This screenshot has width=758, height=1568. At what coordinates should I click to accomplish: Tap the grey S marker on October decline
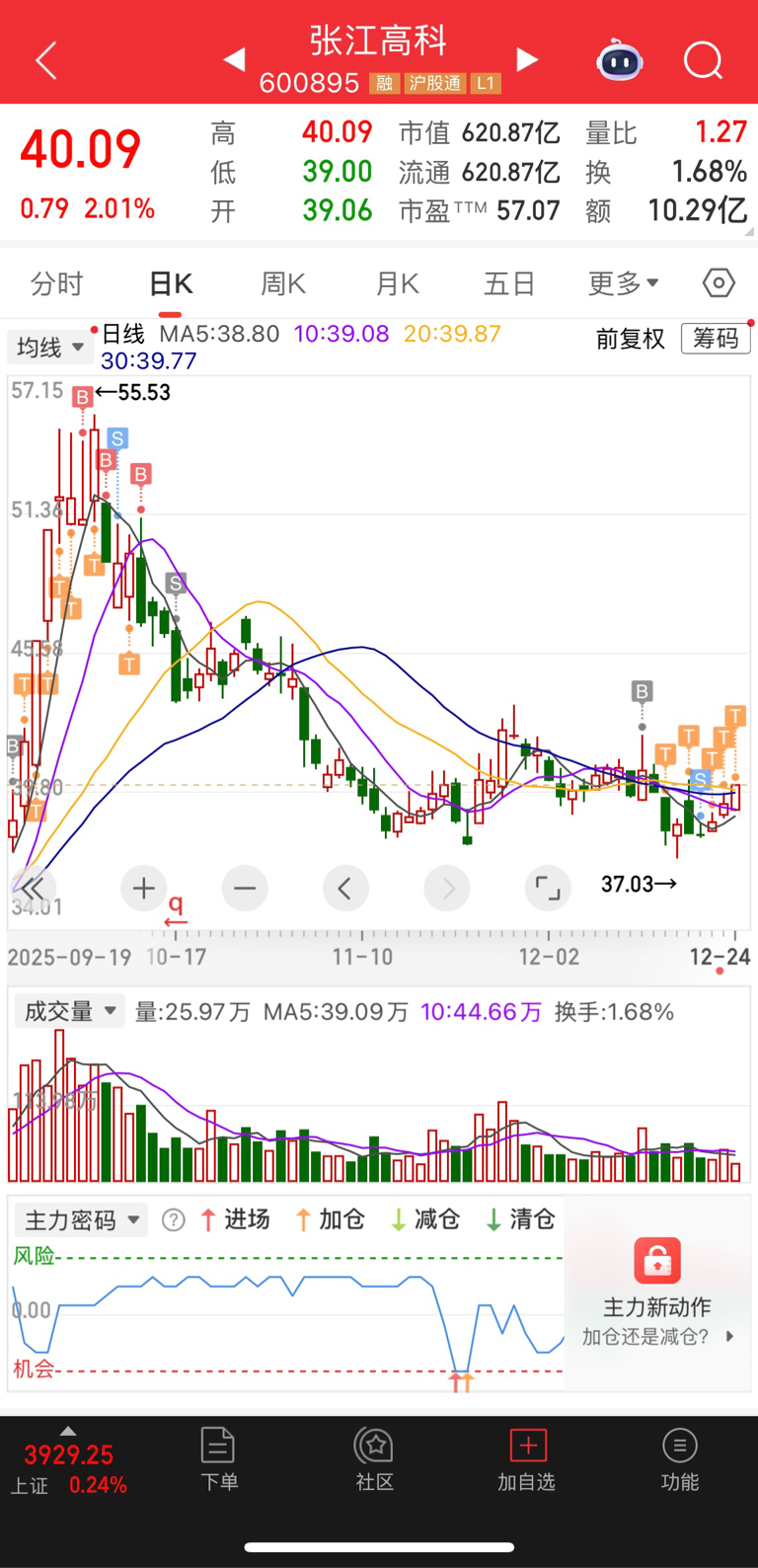(x=176, y=584)
